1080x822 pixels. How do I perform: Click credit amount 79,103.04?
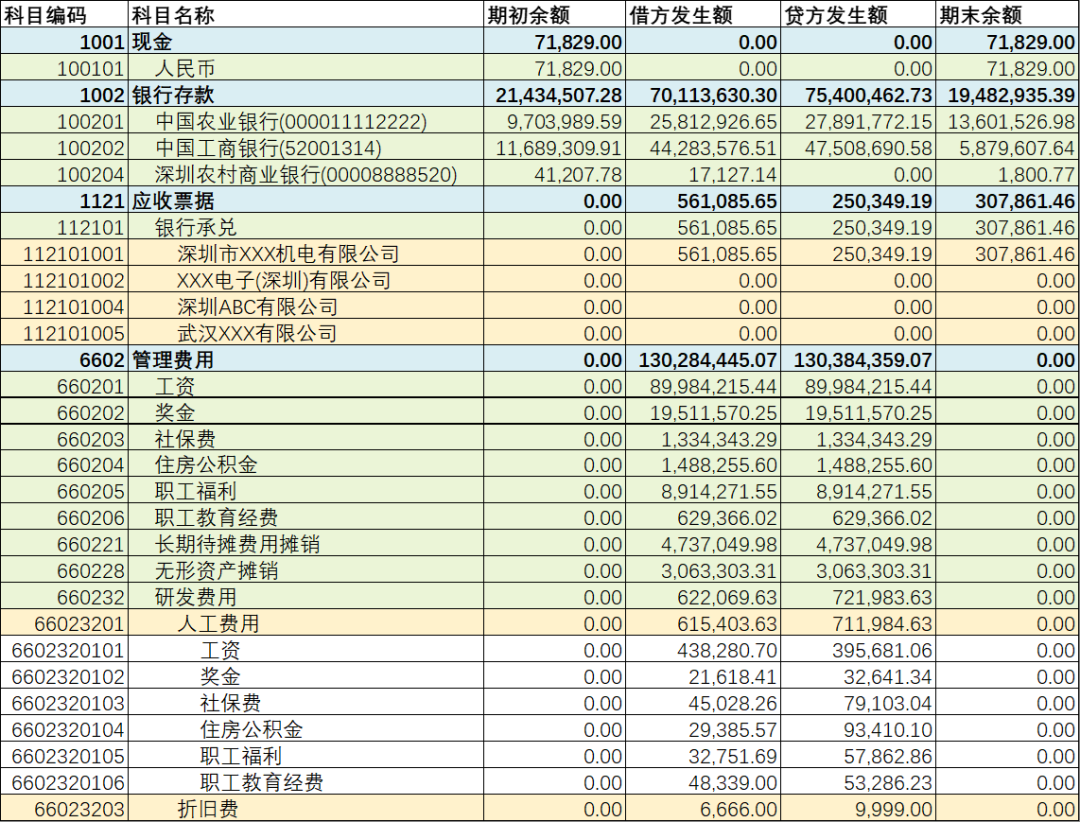(858, 703)
